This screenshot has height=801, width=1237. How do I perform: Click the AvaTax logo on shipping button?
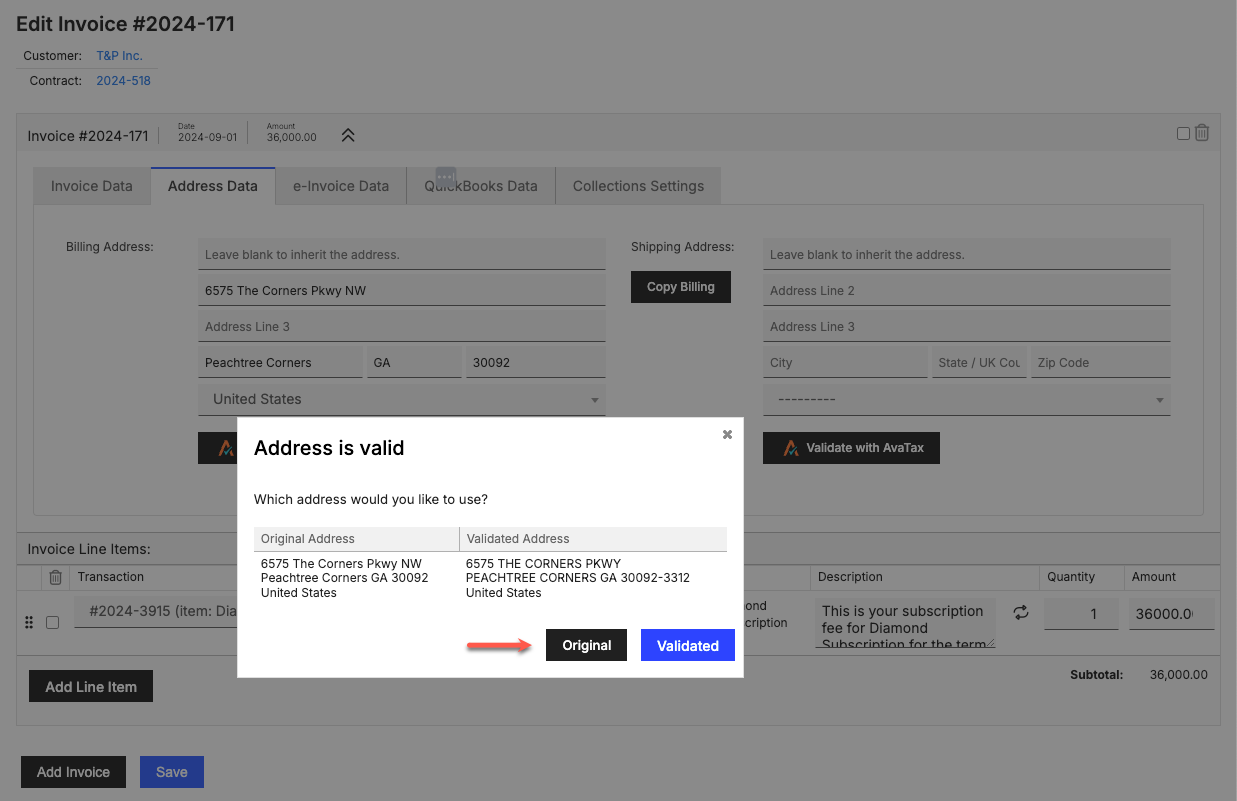791,448
